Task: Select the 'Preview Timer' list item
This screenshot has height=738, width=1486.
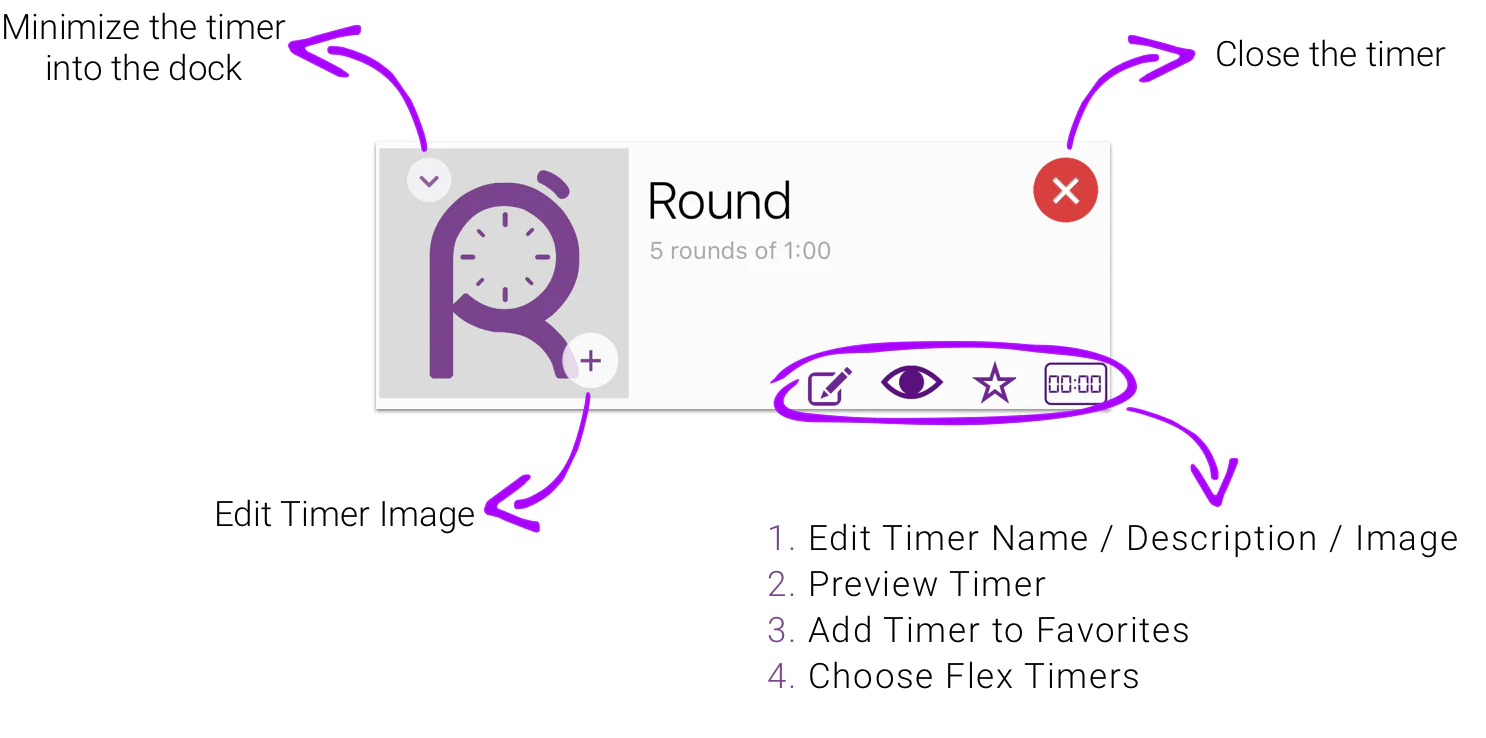Action: pos(926,584)
